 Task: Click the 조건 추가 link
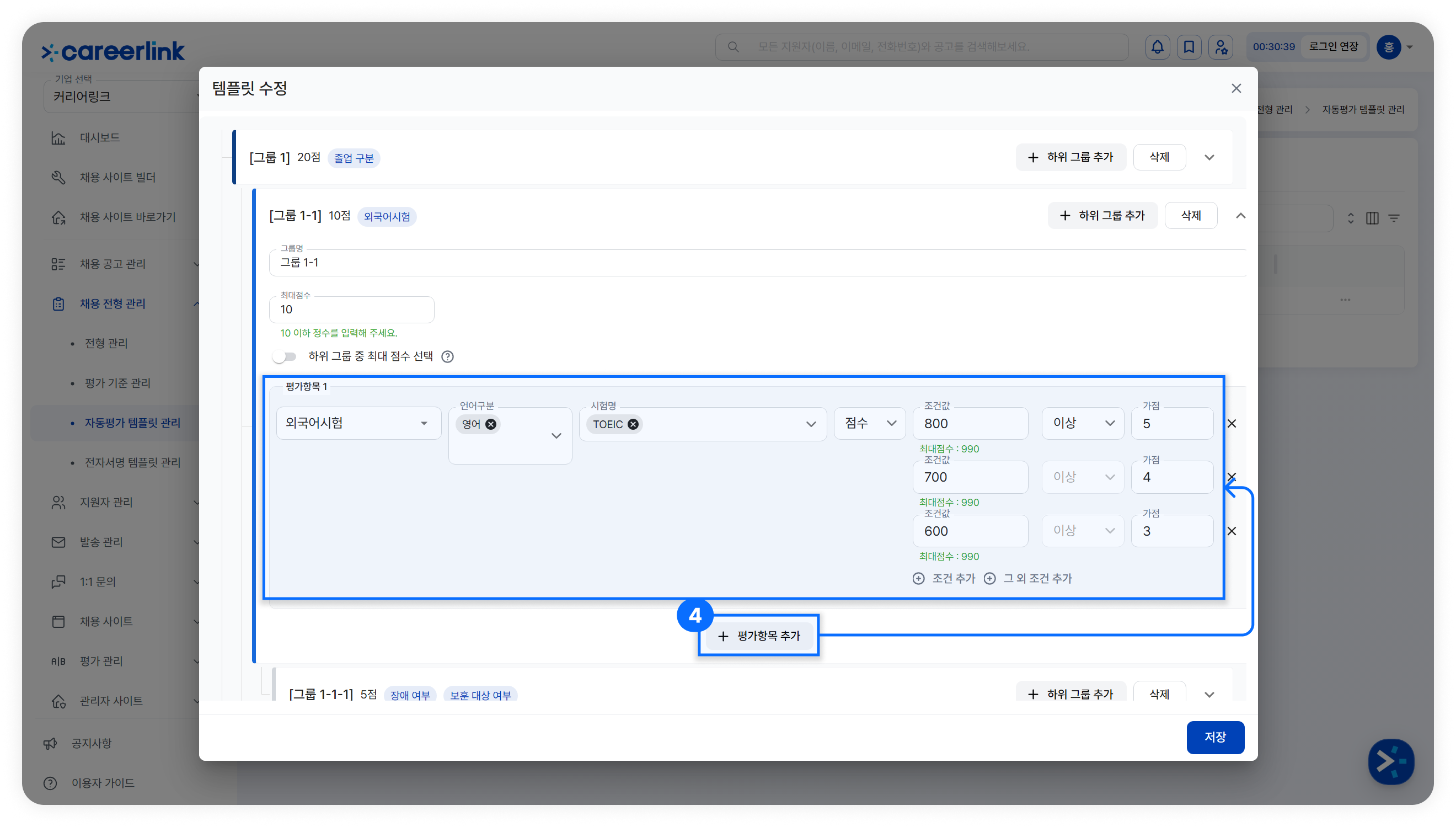point(954,578)
